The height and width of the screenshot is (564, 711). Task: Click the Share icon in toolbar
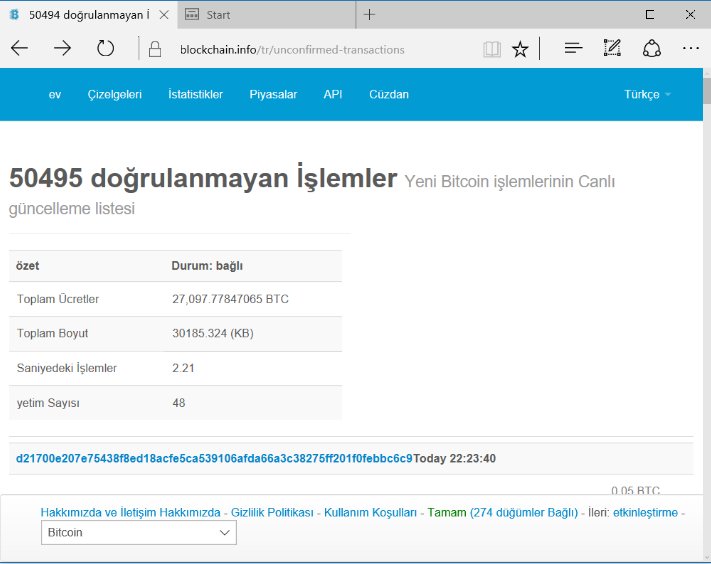(652, 48)
